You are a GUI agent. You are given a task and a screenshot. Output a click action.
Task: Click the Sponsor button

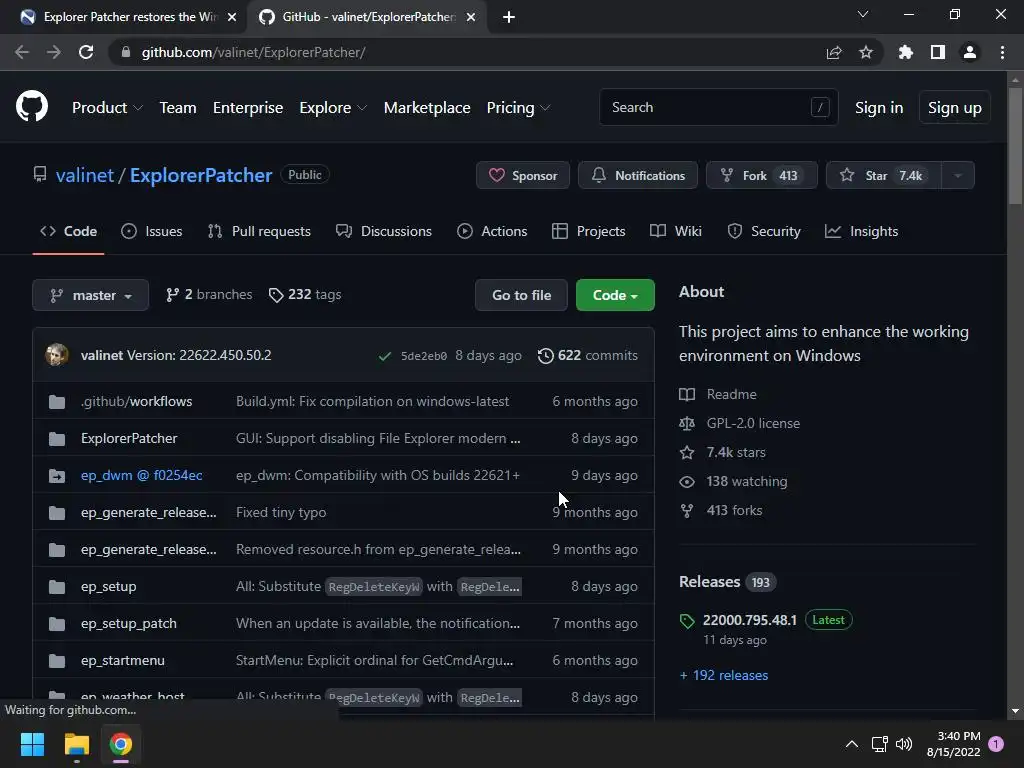(523, 175)
